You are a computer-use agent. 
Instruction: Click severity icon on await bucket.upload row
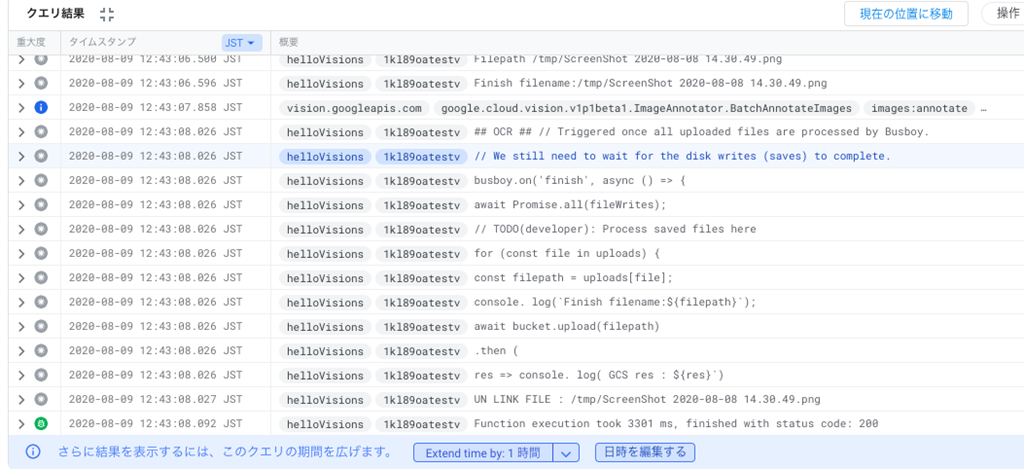[41, 326]
